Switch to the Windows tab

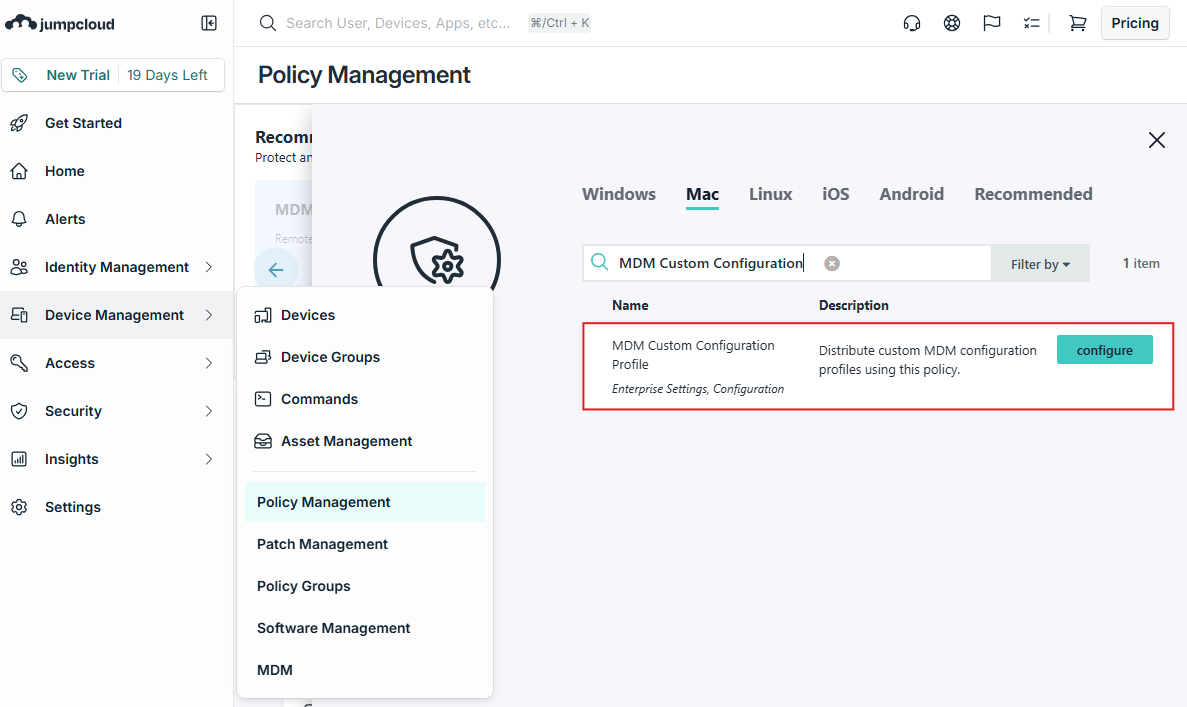coord(618,194)
